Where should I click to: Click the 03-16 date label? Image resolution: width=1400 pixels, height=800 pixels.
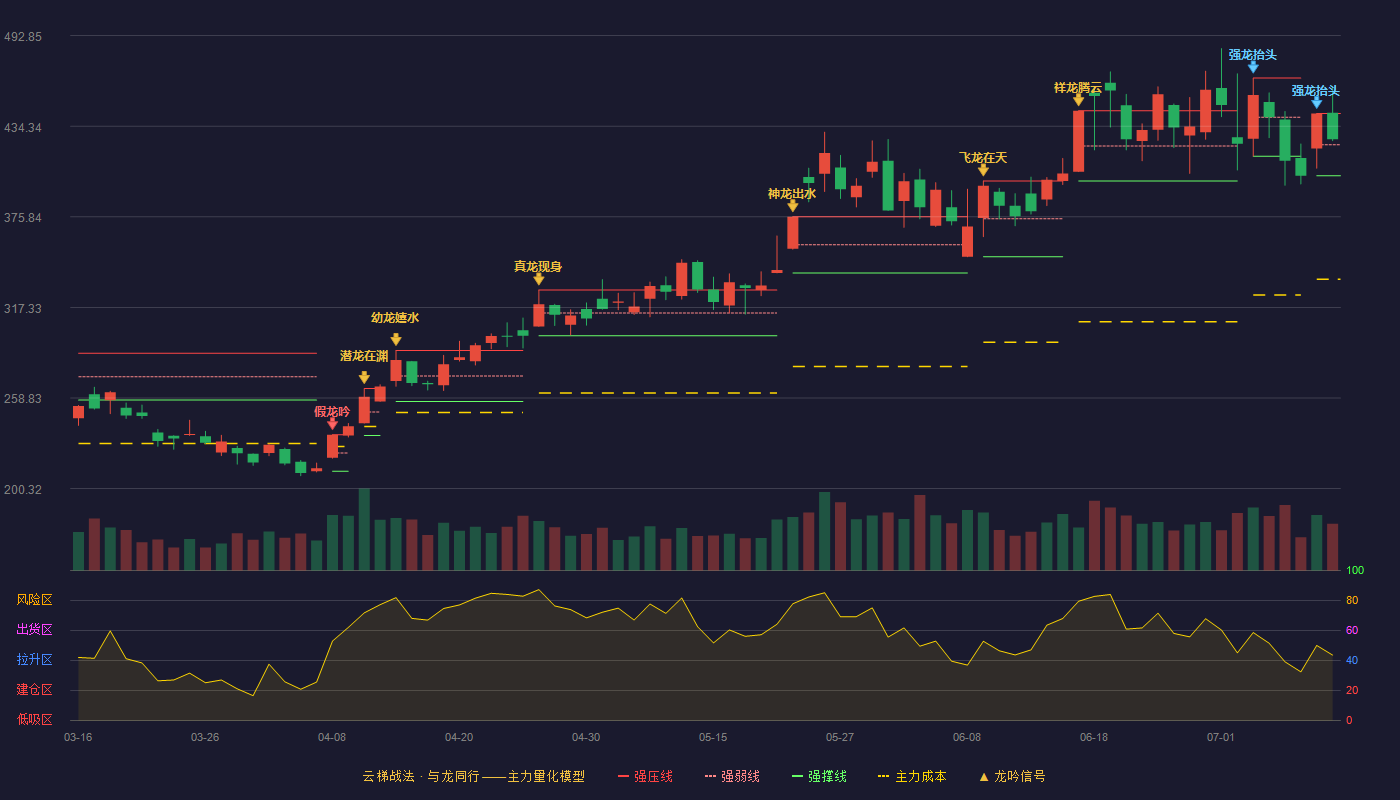point(78,737)
